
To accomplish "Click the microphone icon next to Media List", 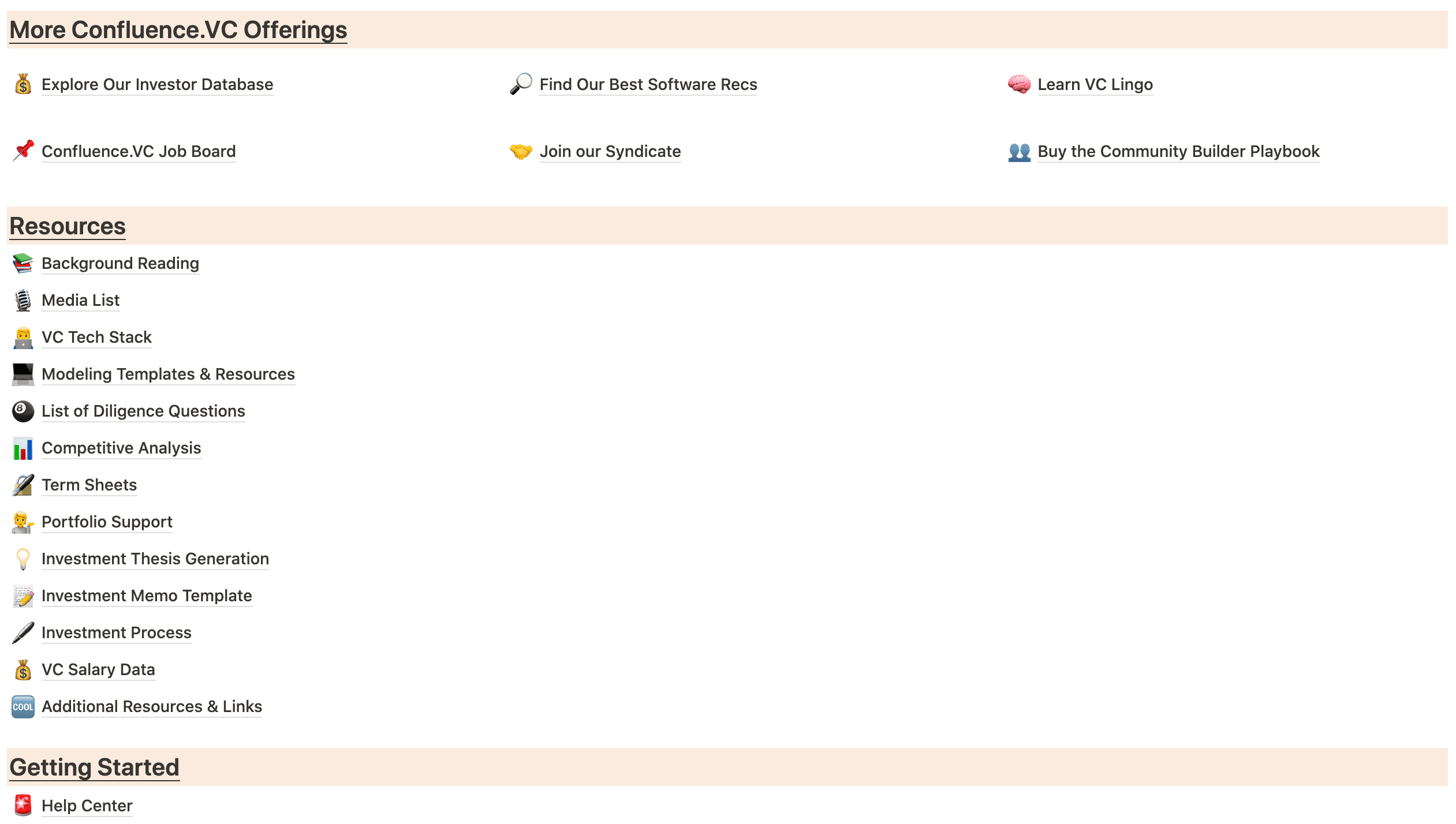I will 23,300.
